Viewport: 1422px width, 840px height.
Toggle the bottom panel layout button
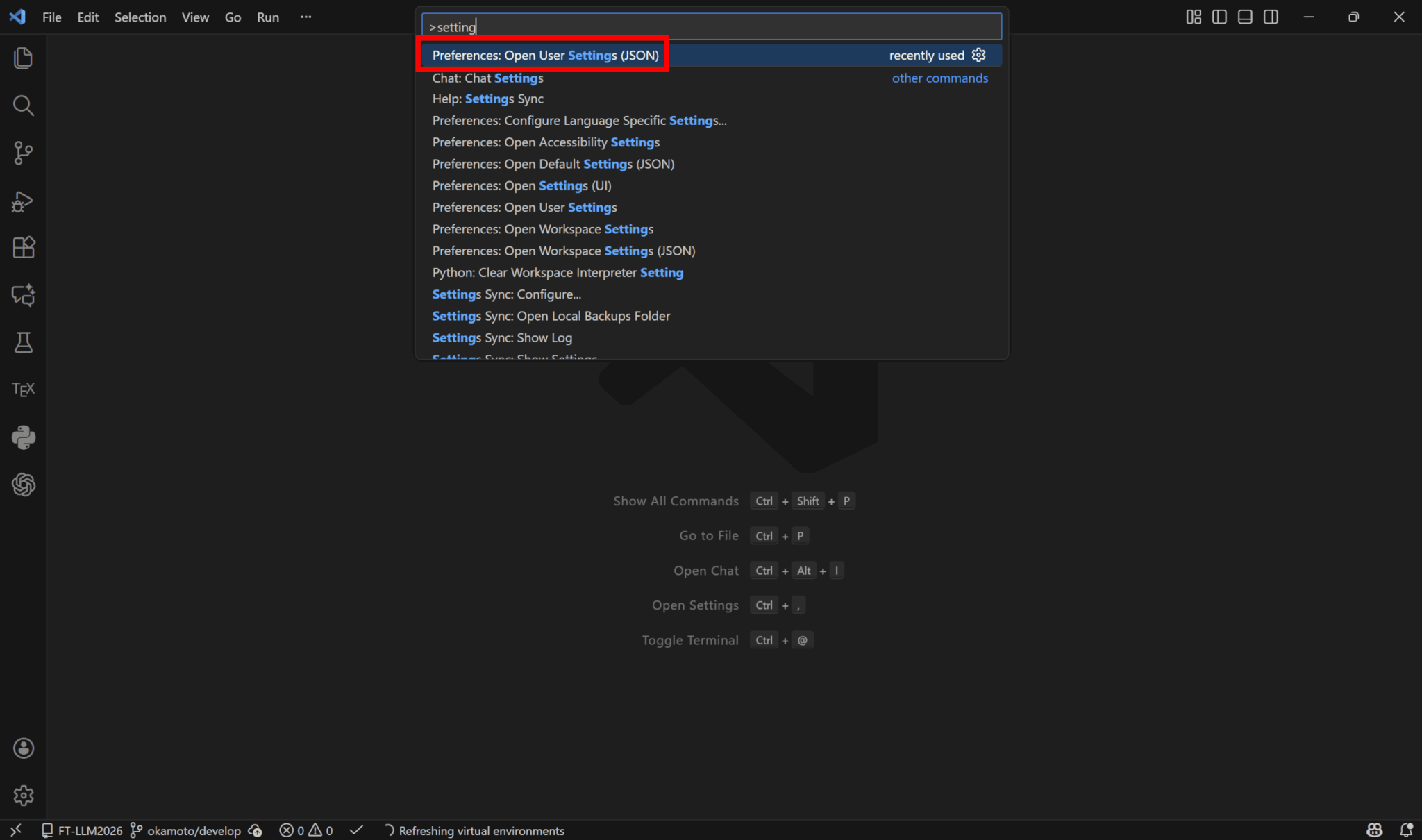[x=1245, y=17]
